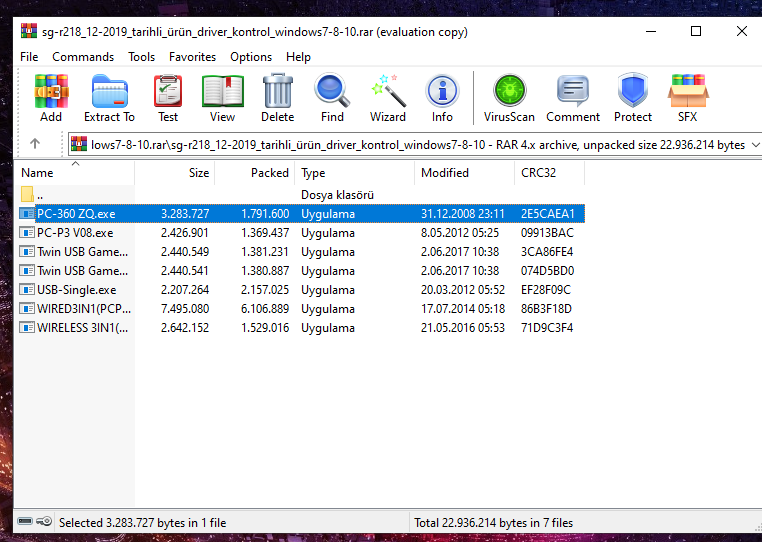This screenshot has width=762, height=542.
Task: Click packed size 2.157.025
Action: tap(265, 290)
